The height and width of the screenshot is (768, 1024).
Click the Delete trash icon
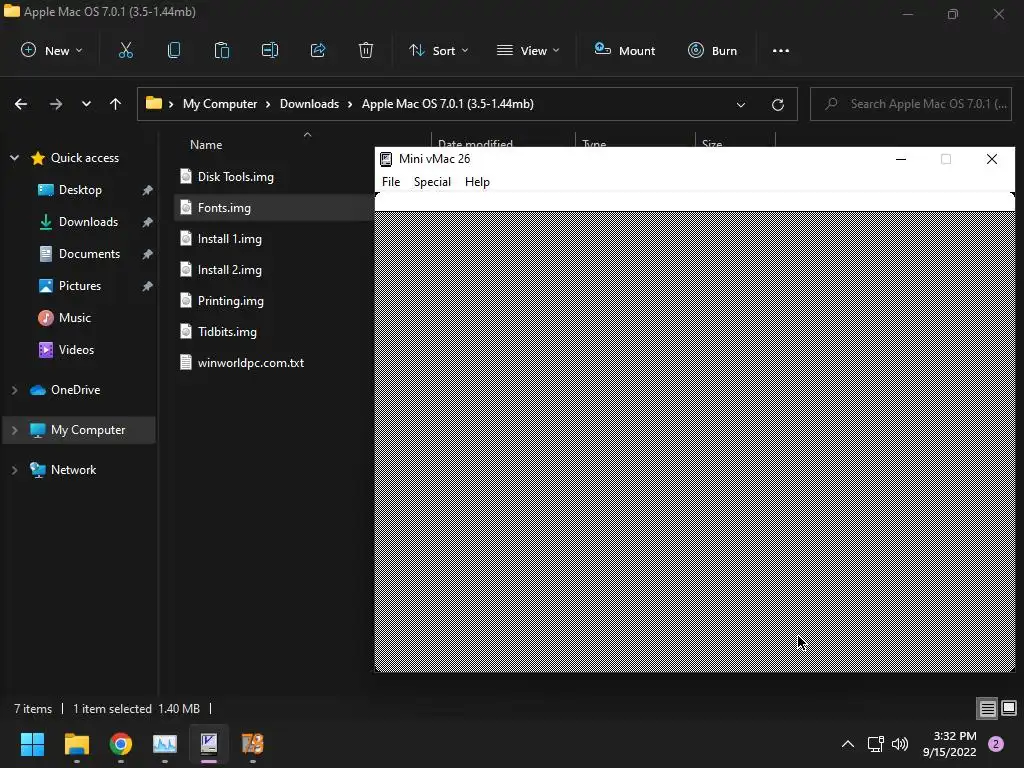click(x=366, y=50)
